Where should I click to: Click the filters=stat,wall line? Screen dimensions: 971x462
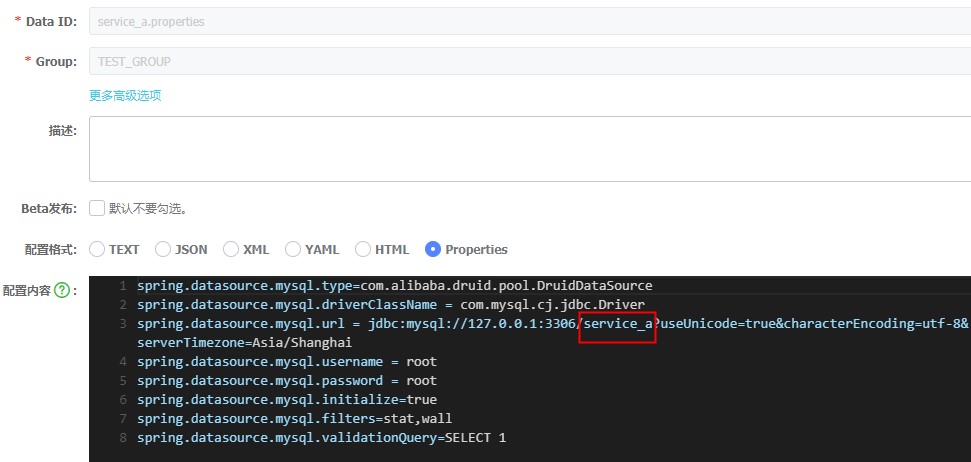295,419
